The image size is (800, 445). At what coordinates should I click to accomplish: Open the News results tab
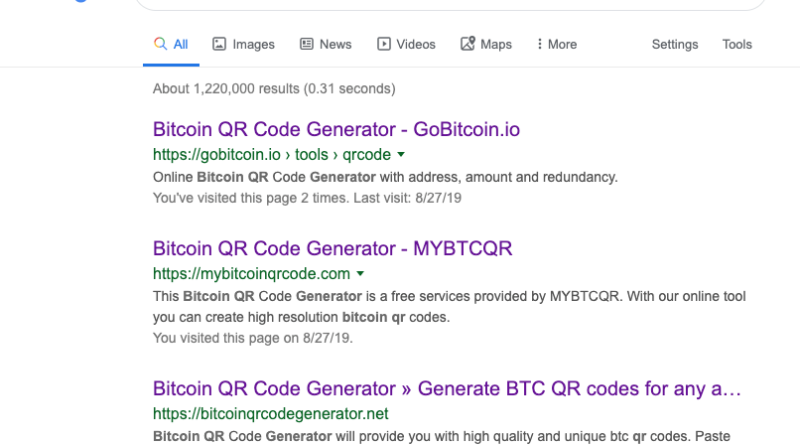point(326,44)
